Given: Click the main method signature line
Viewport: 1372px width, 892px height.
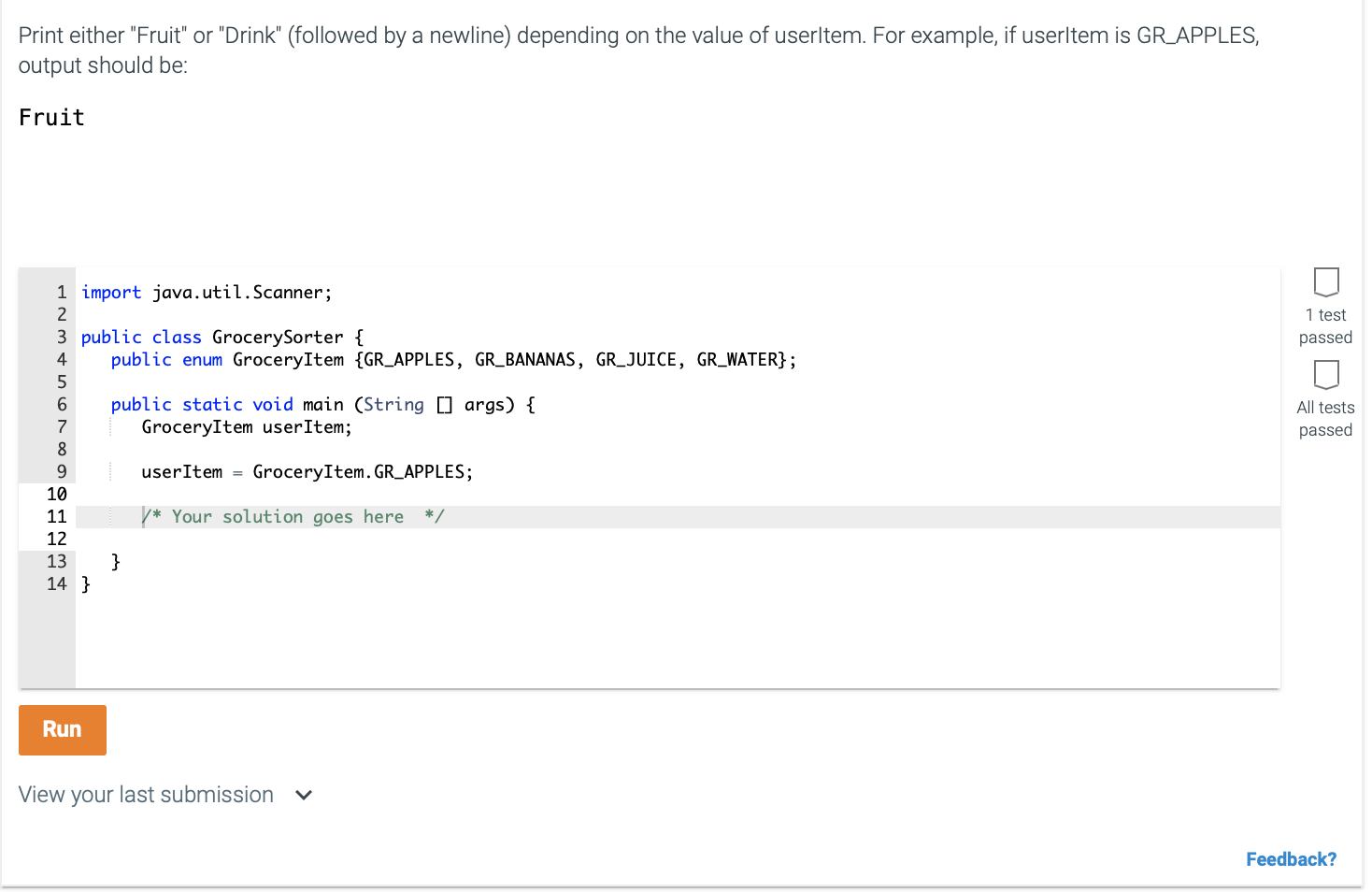Looking at the screenshot, I should click(x=322, y=405).
